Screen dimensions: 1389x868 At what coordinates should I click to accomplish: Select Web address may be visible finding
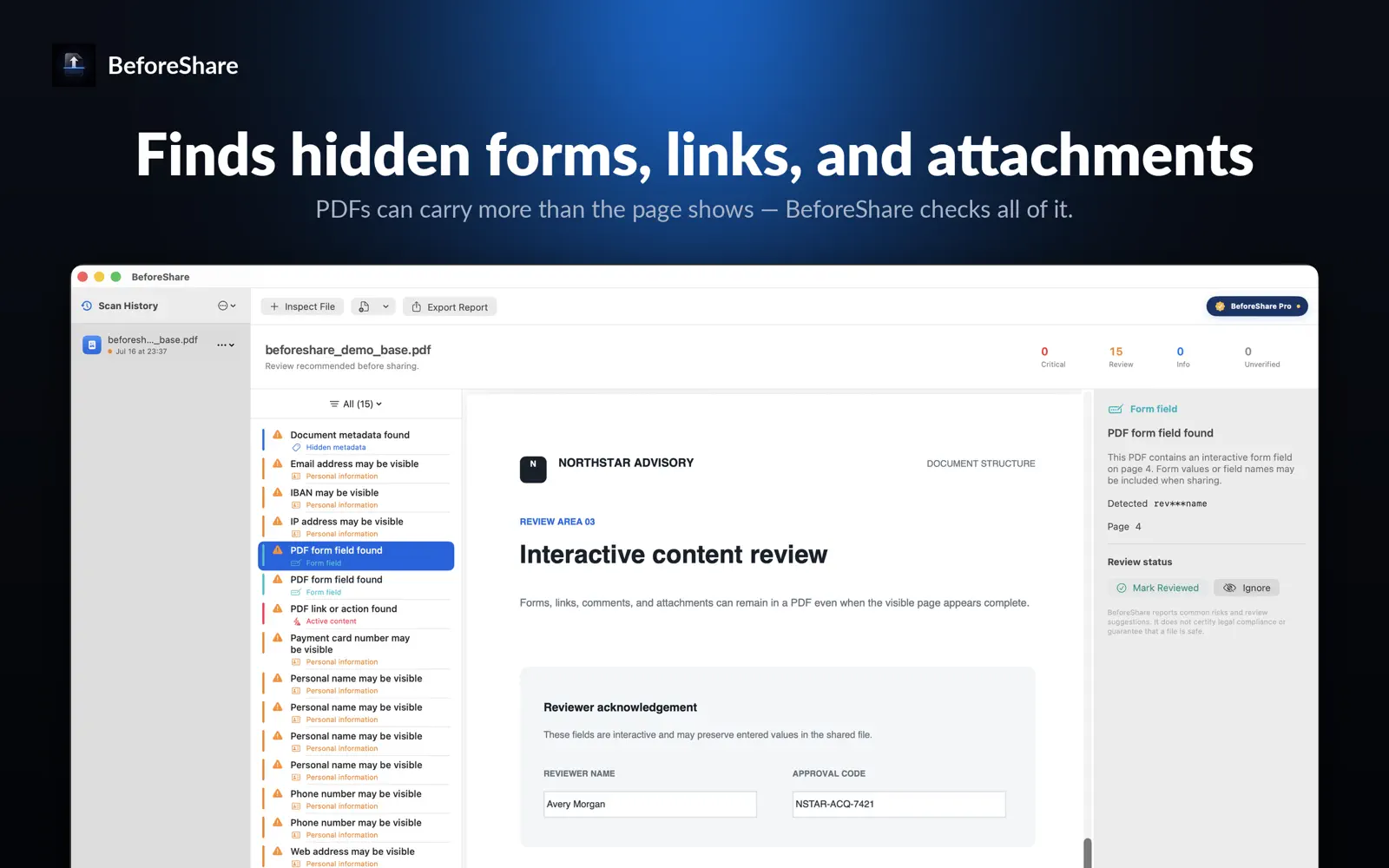(357, 857)
